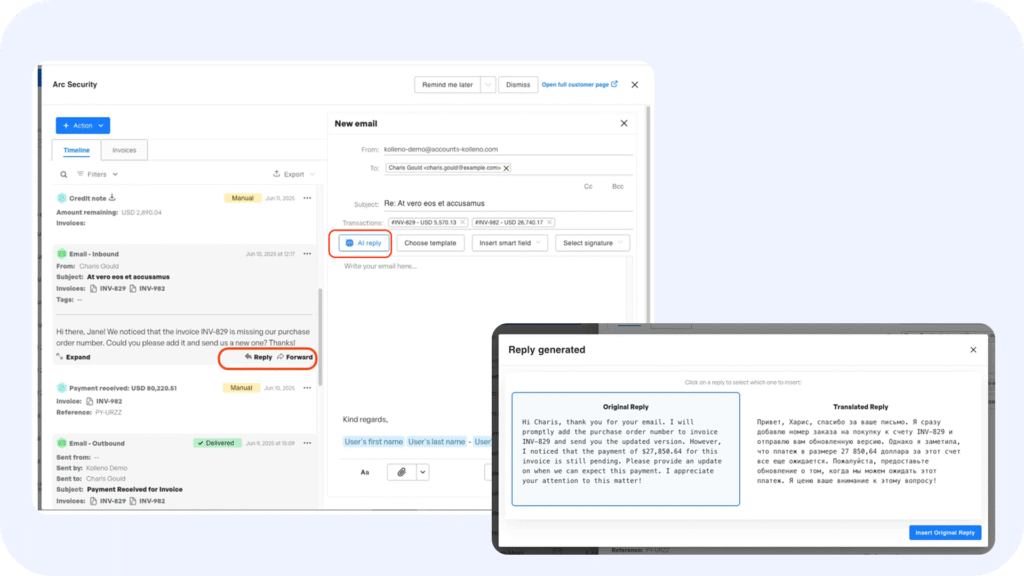The image size is (1024, 576).
Task: Open more options for the Payment received entry
Action: click(x=307, y=387)
